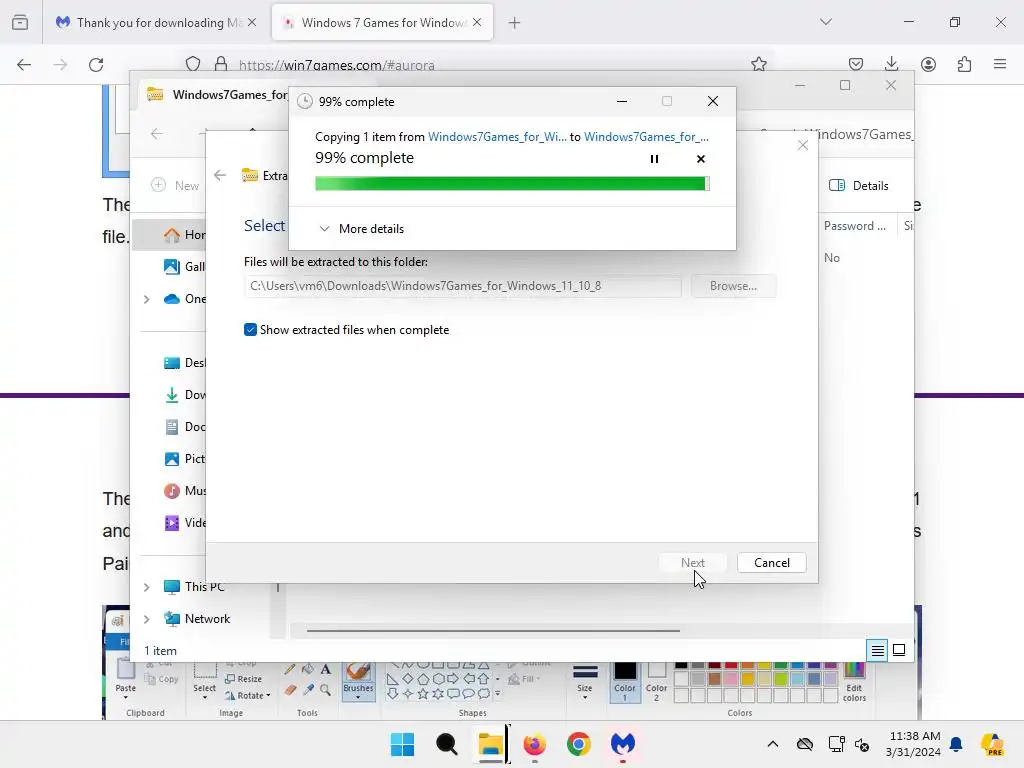Click the site padlock icon
Viewport: 1024px width, 768px height.
point(221,64)
